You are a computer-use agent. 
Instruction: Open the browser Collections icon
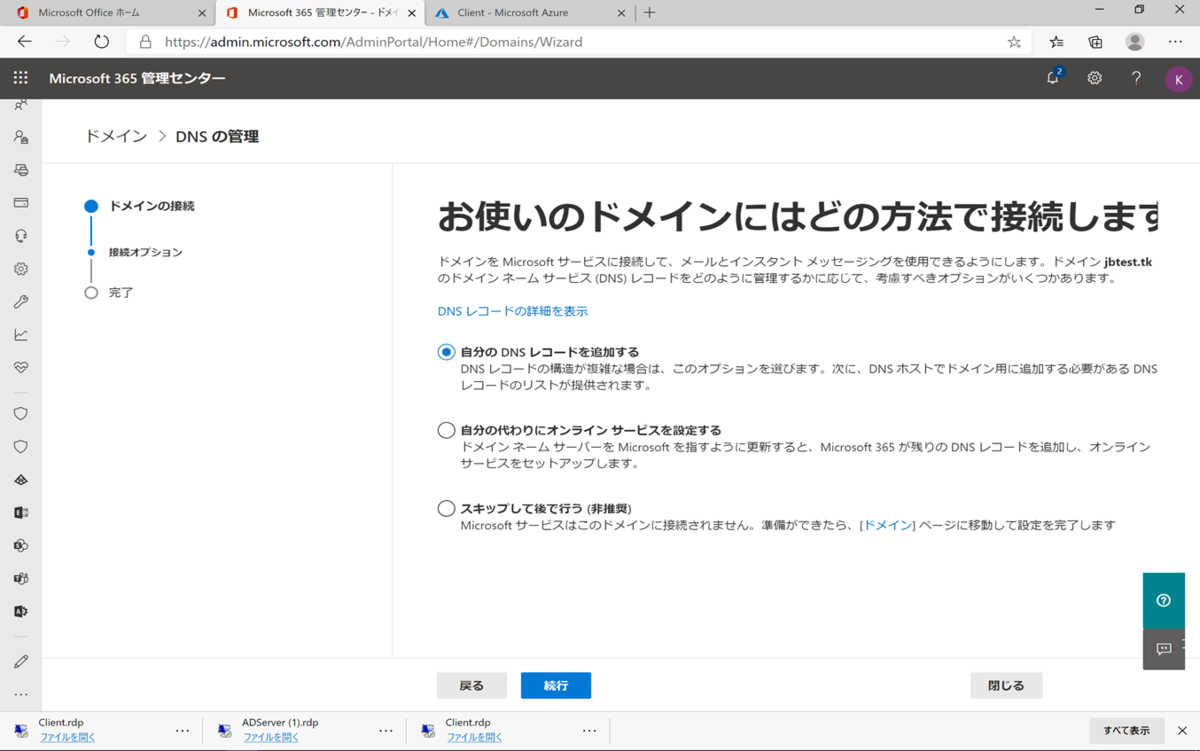click(1096, 42)
